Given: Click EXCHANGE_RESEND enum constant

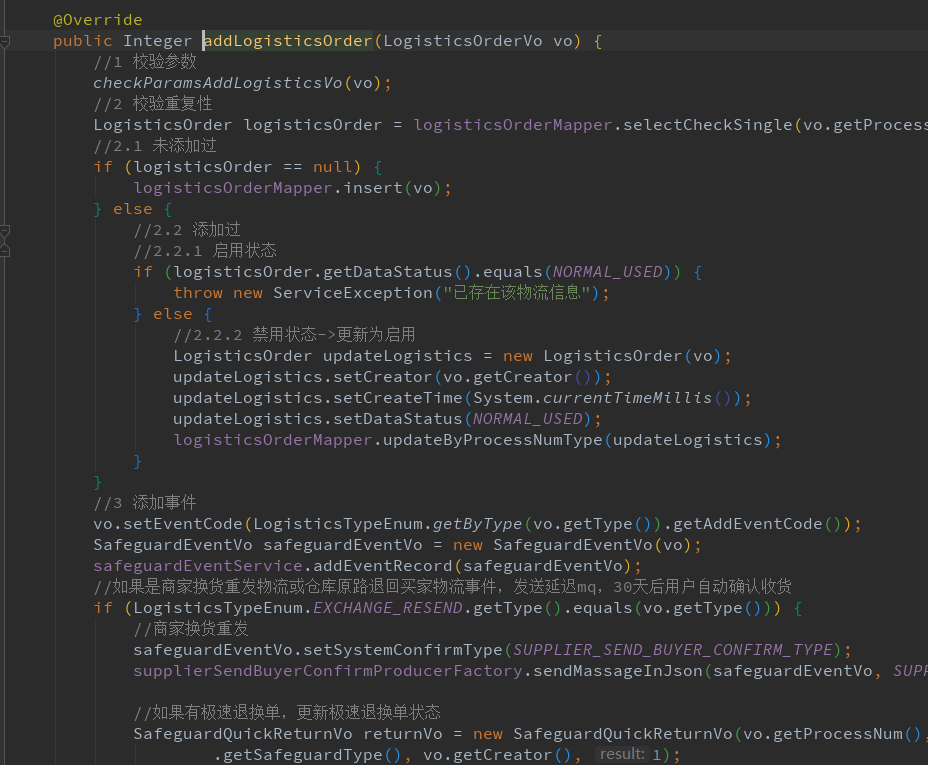Looking at the screenshot, I should pyautogui.click(x=388, y=608).
